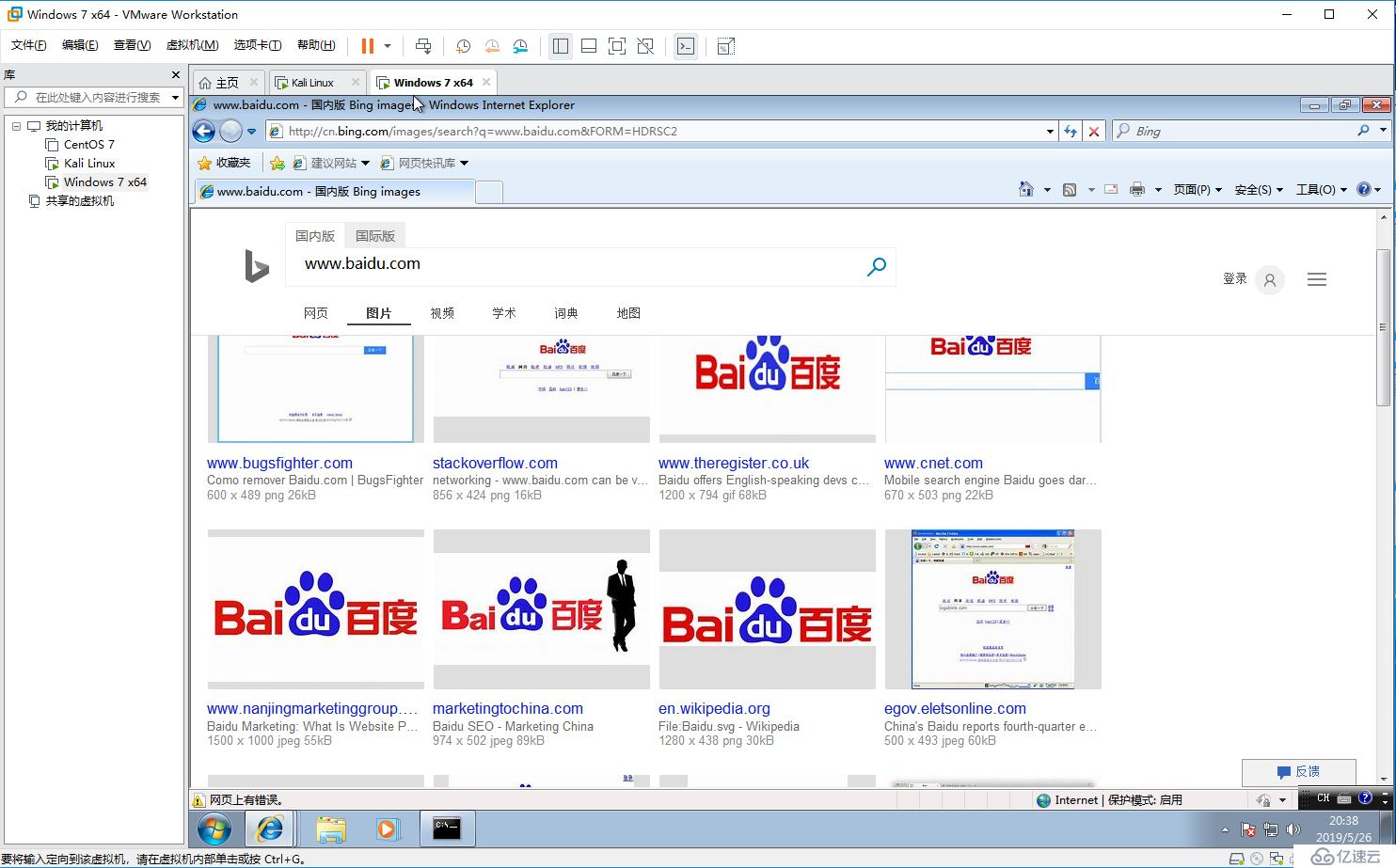Select 共享的虚拟机 in the library tree
The image size is (1396, 868).
coord(80,200)
